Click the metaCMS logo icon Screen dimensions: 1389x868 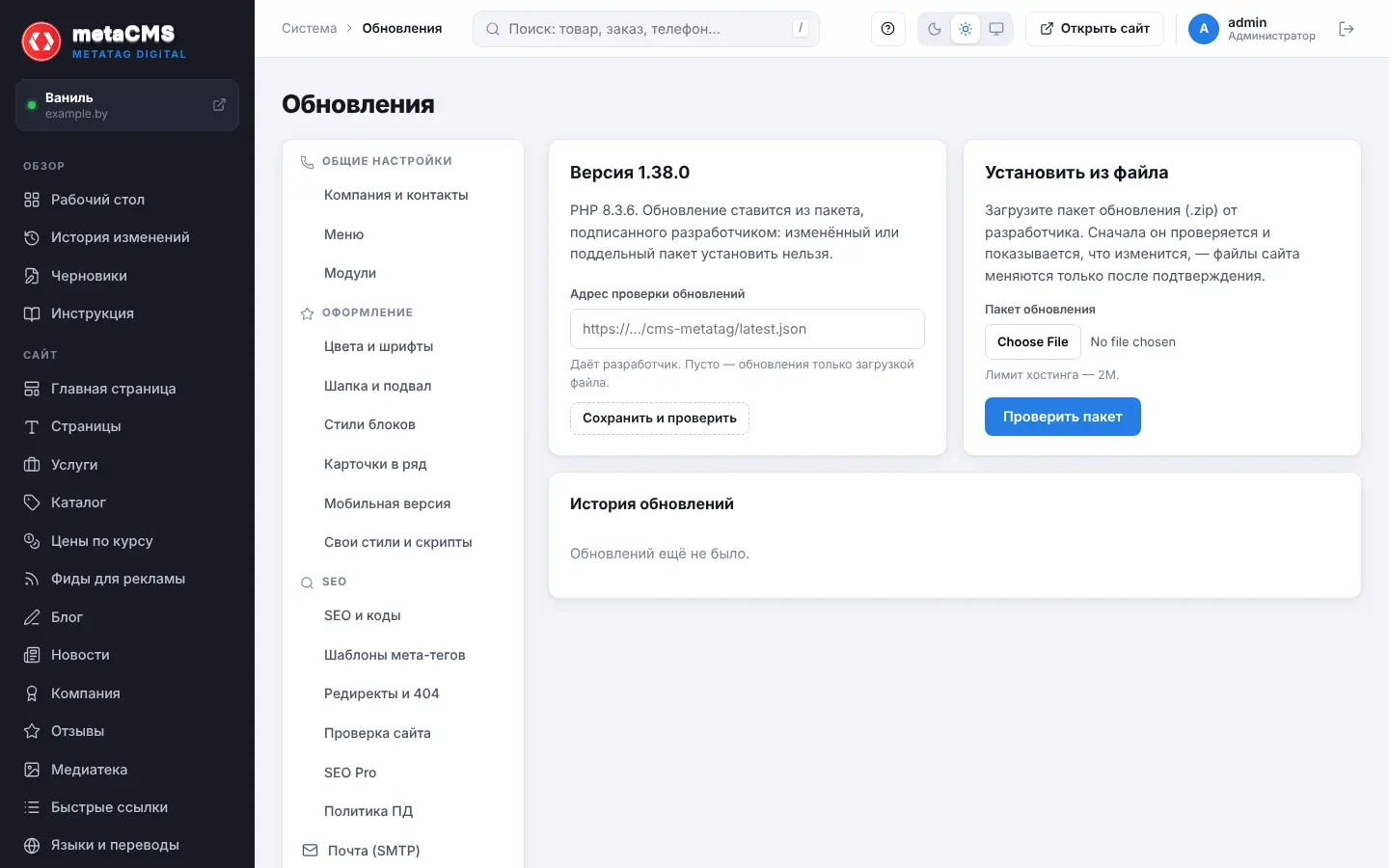point(41,41)
